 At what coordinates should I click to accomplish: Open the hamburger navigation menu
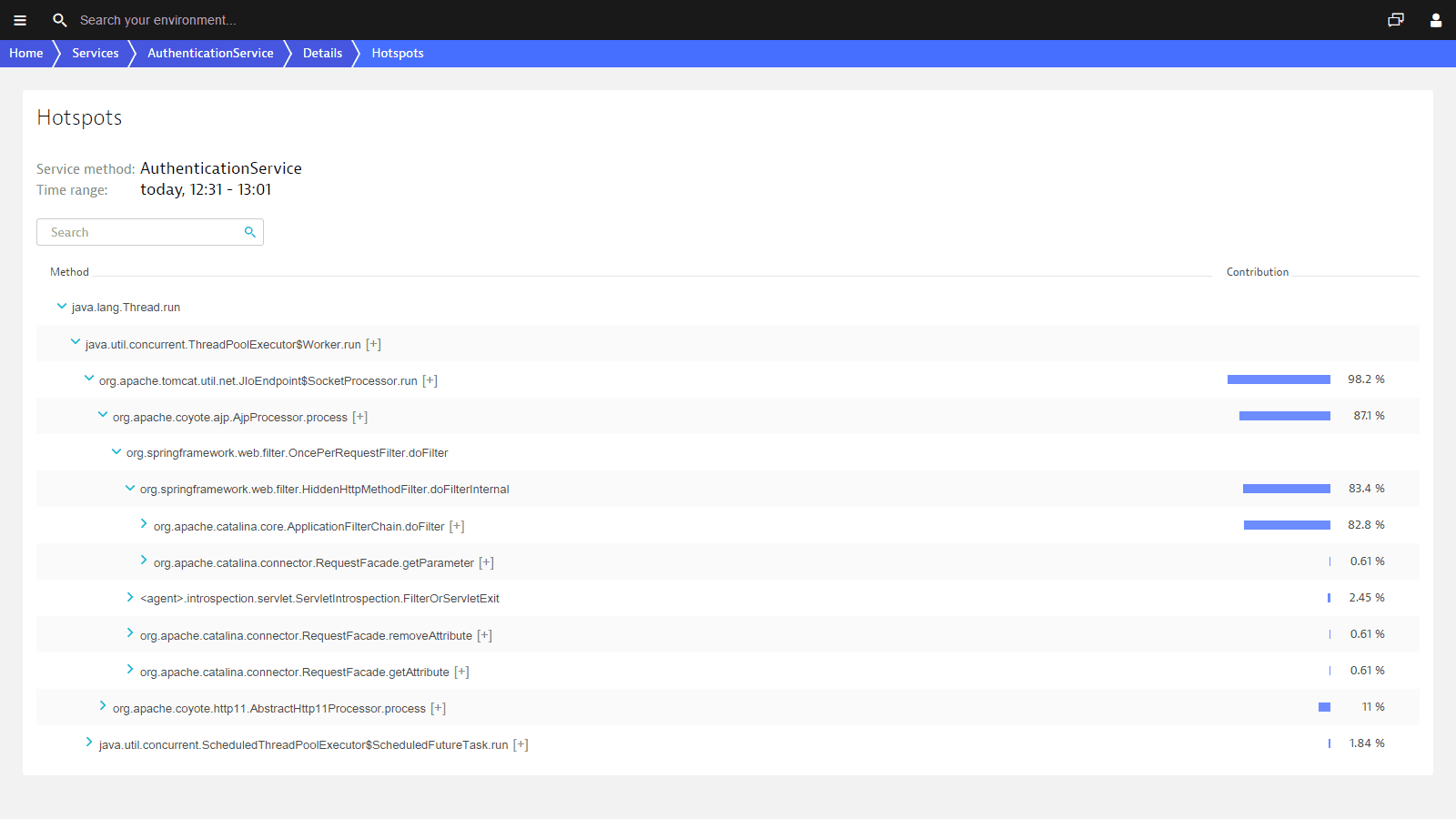pyautogui.click(x=20, y=20)
